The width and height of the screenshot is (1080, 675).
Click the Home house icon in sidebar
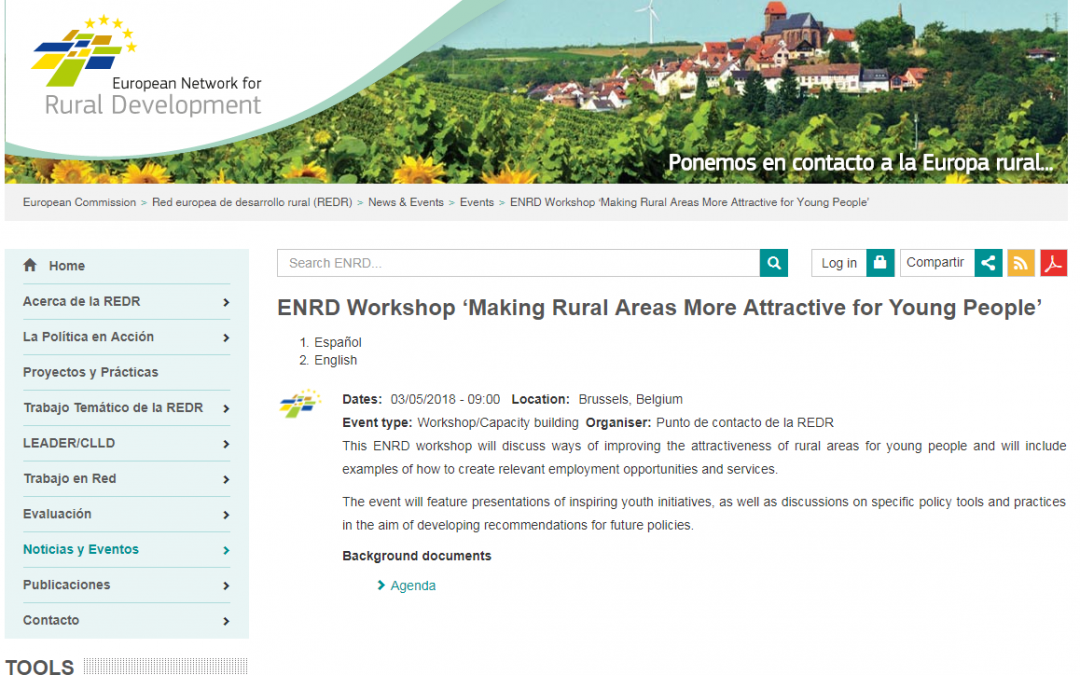(x=30, y=265)
